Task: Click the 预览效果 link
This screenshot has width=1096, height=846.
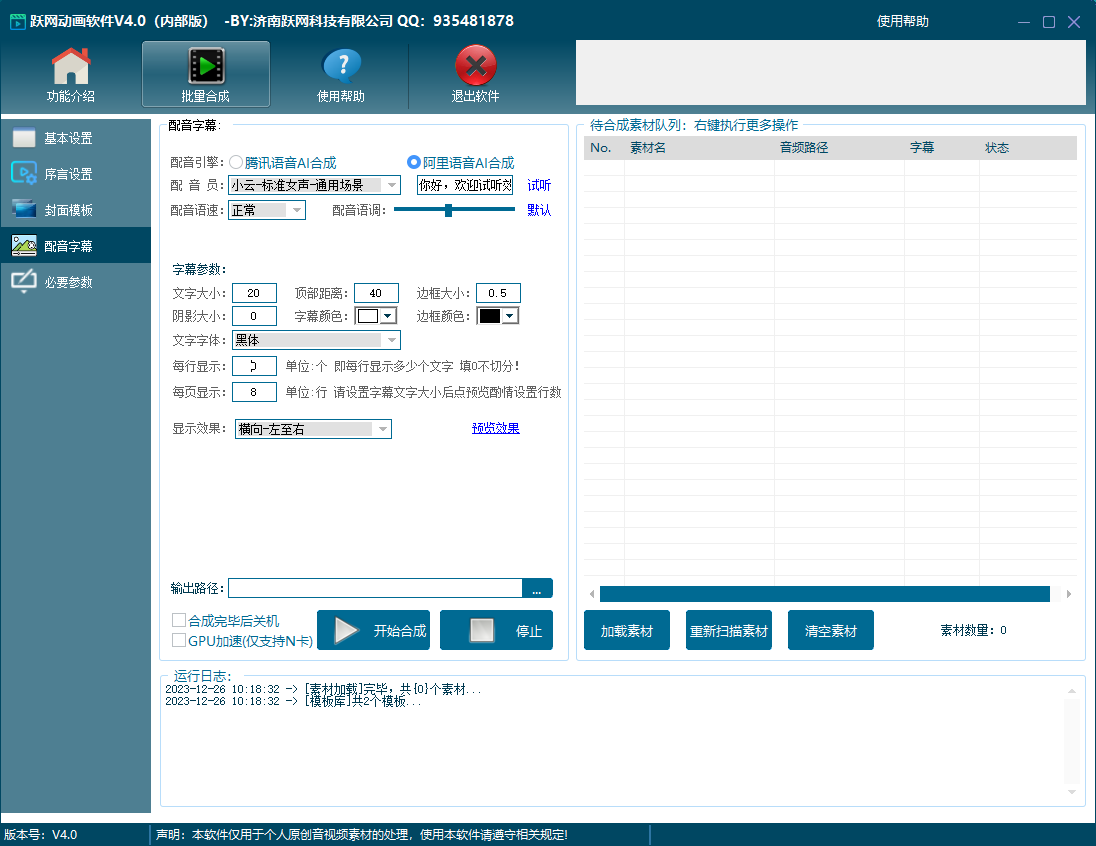Action: 495,428
